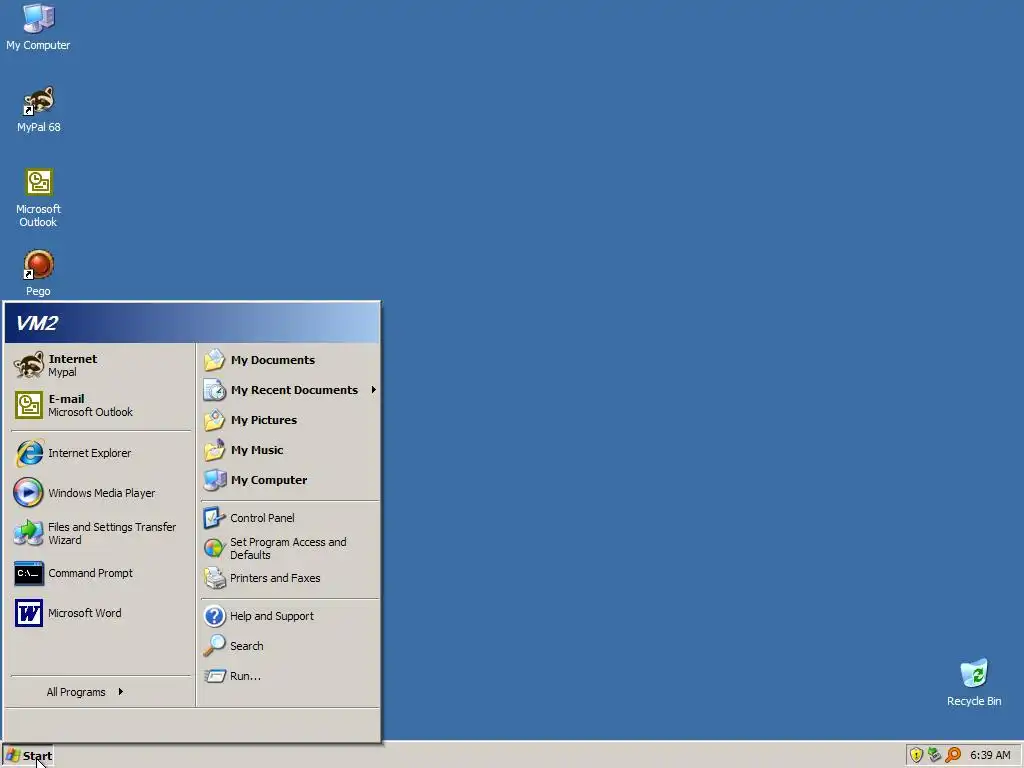This screenshot has height=768, width=1024.
Task: Launch Mypal from the Internet entry
Action: 101,365
